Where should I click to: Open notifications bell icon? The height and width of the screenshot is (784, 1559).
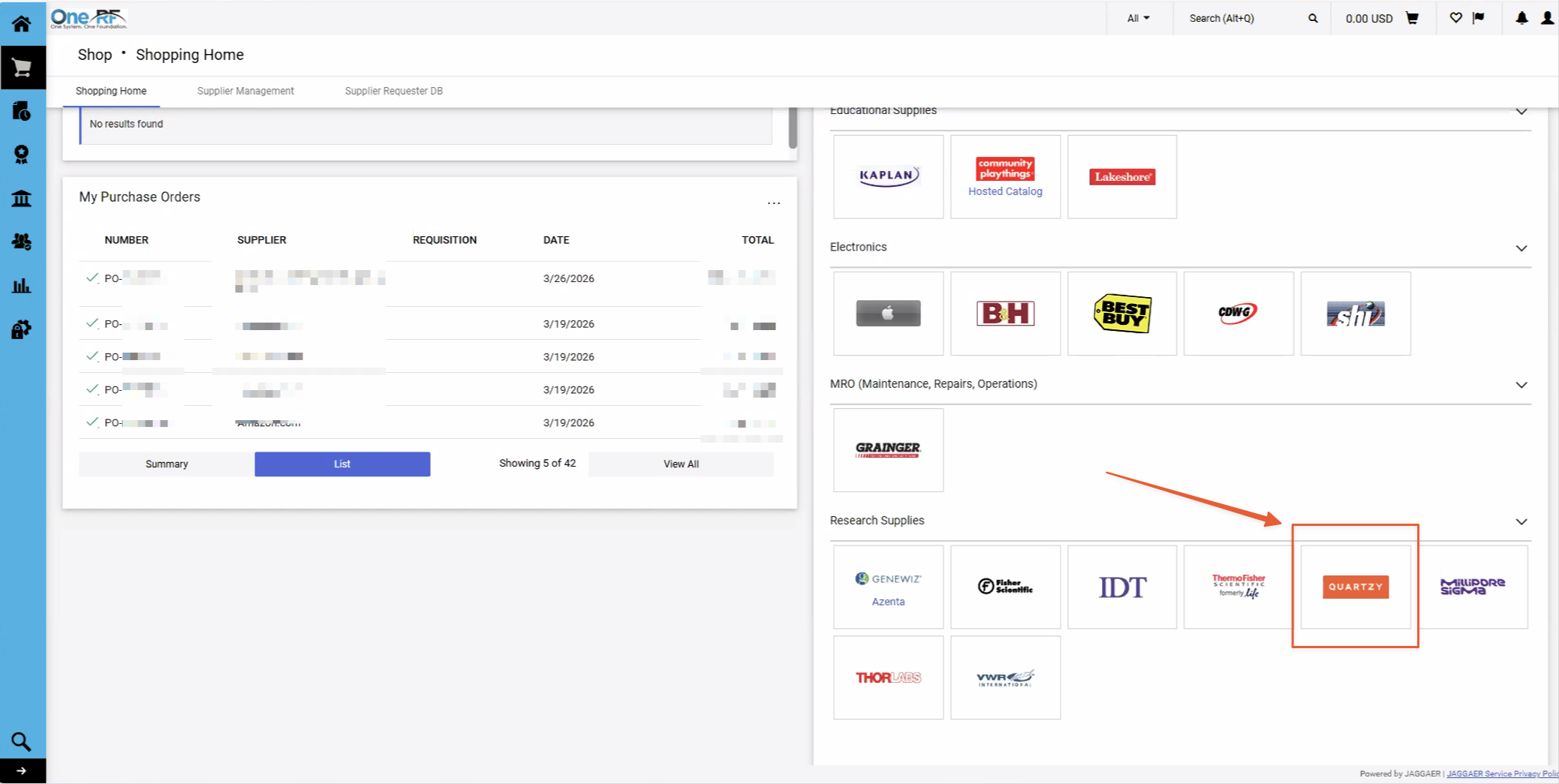[x=1521, y=18]
